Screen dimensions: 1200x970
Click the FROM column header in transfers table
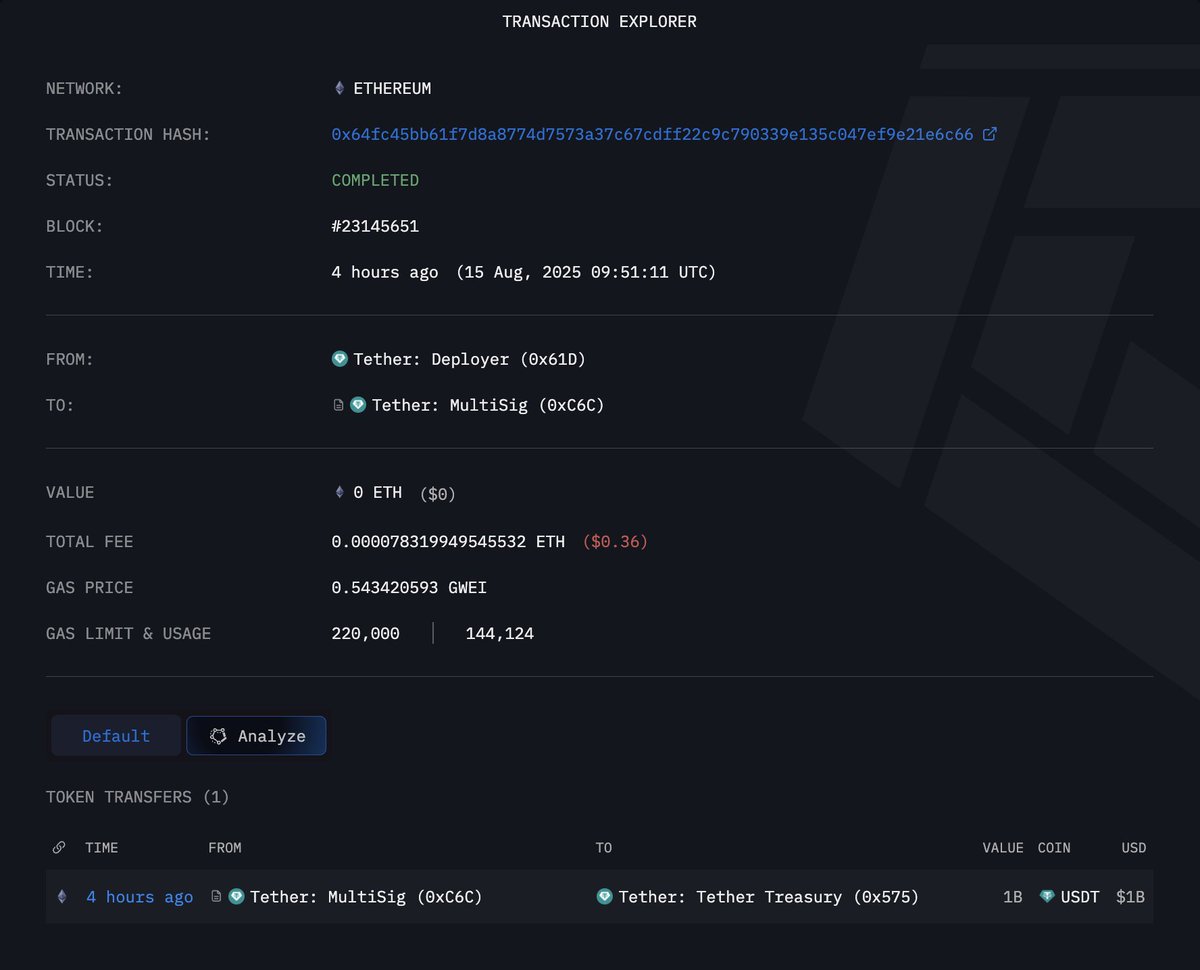coord(225,847)
